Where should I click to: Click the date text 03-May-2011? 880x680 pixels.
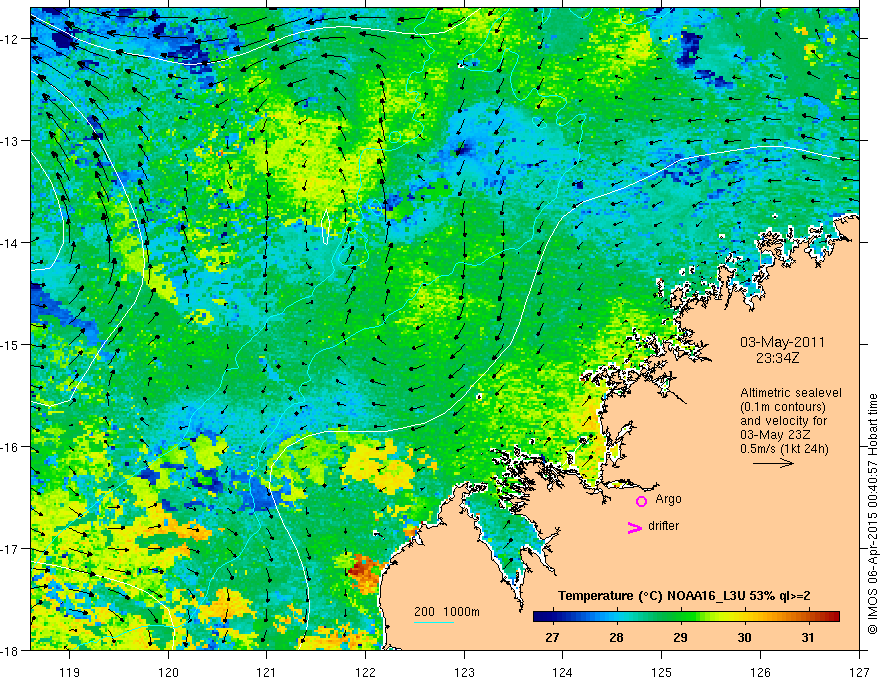[x=782, y=342]
